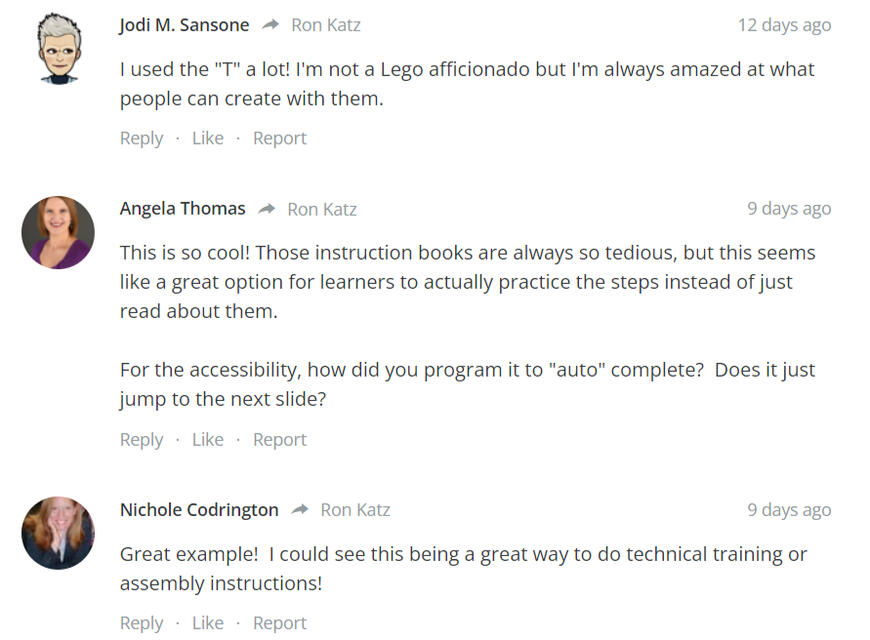
Task: Open Nichole Codrington's profile name link
Action: [x=199, y=510]
